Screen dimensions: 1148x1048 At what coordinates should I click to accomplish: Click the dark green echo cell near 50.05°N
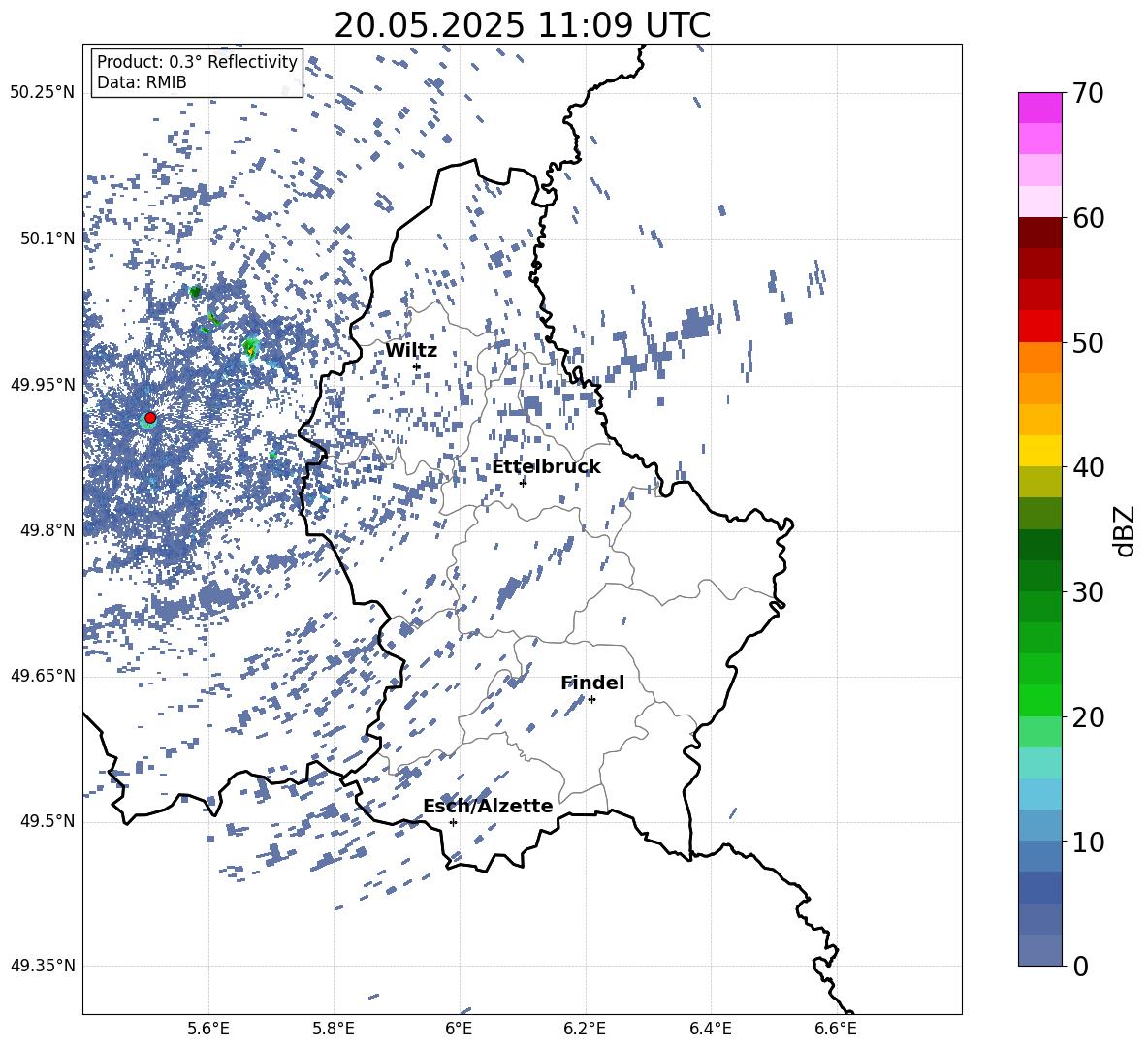tap(195, 291)
